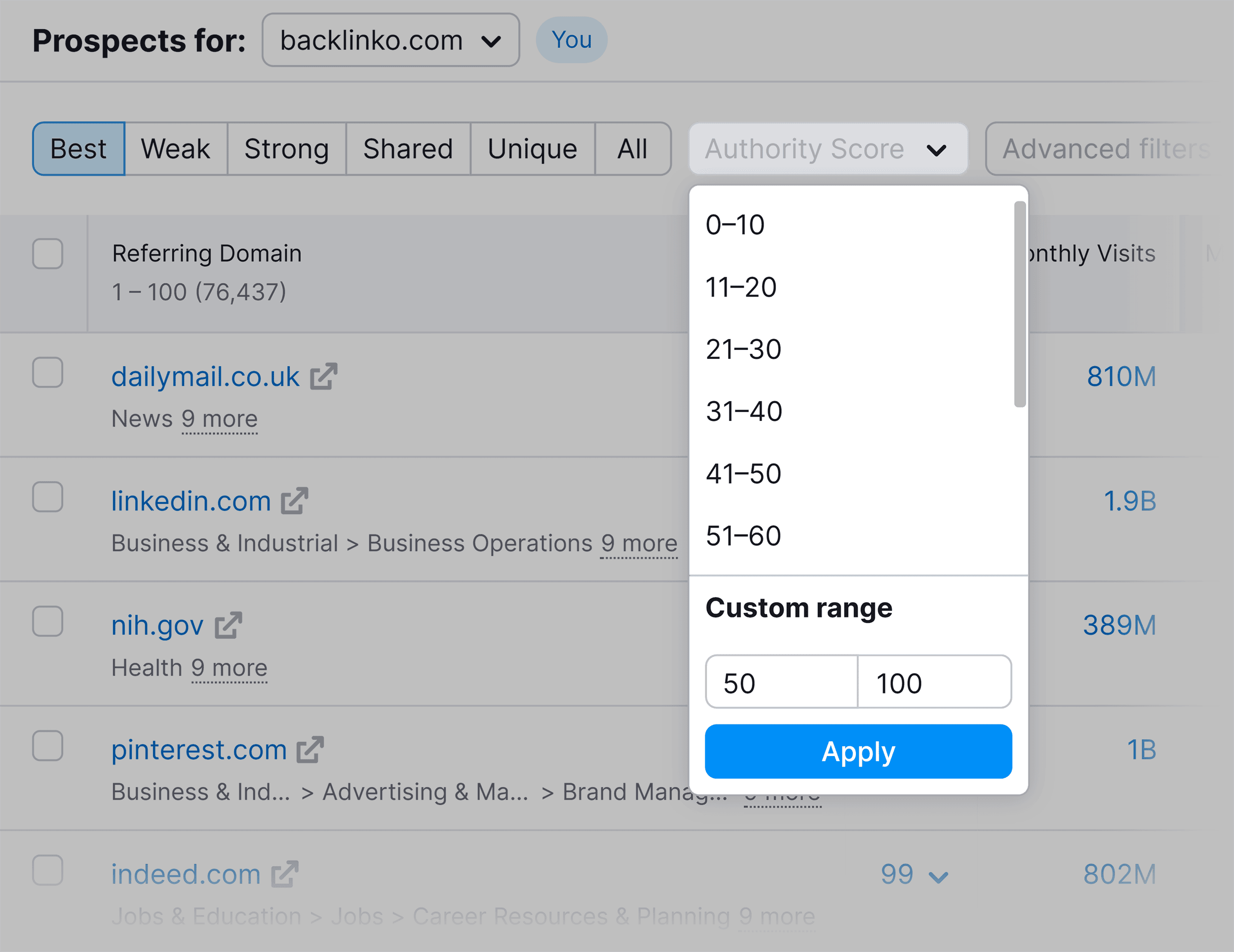Screen dimensions: 1234x952
Task: Click the Monthly Visits column header
Action: pyautogui.click(x=1092, y=253)
